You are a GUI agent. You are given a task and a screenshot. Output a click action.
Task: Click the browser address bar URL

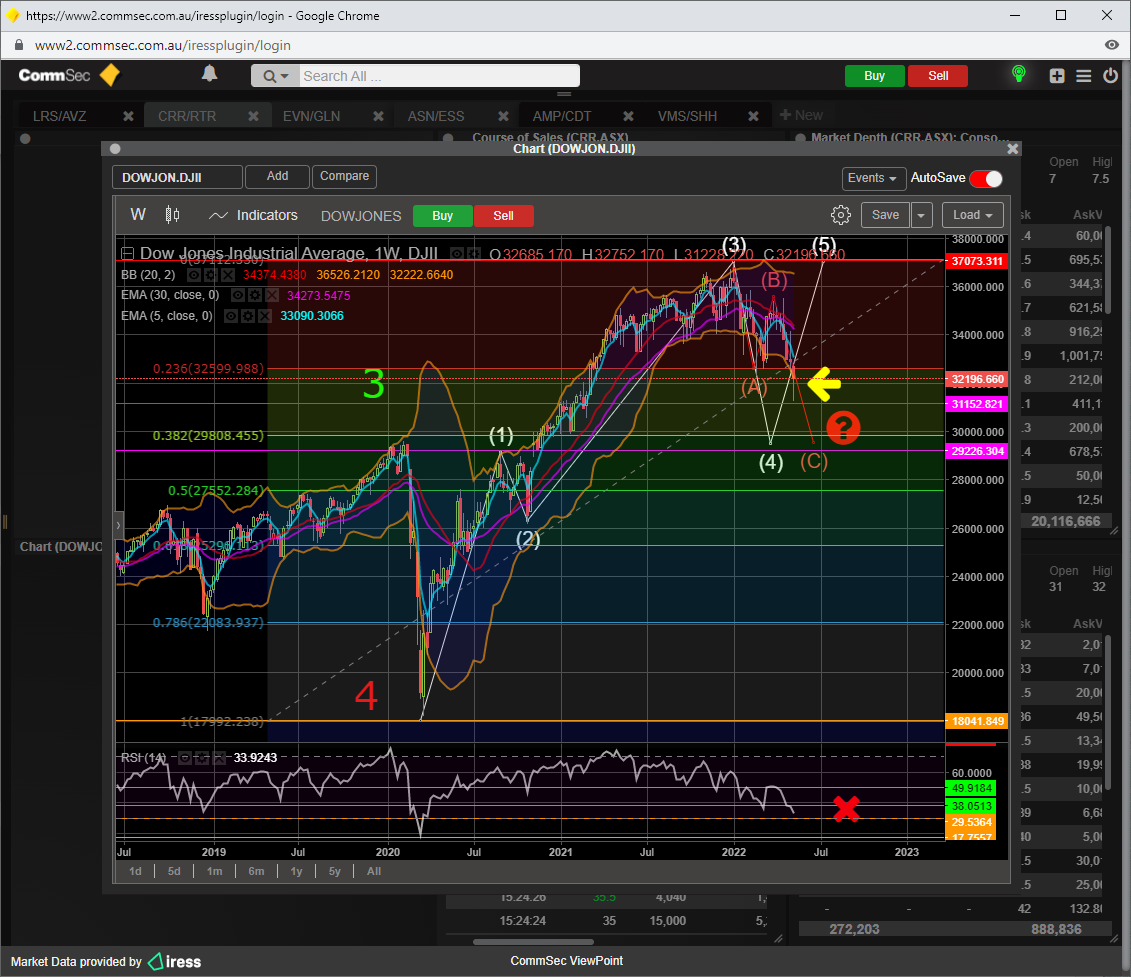tap(162, 45)
